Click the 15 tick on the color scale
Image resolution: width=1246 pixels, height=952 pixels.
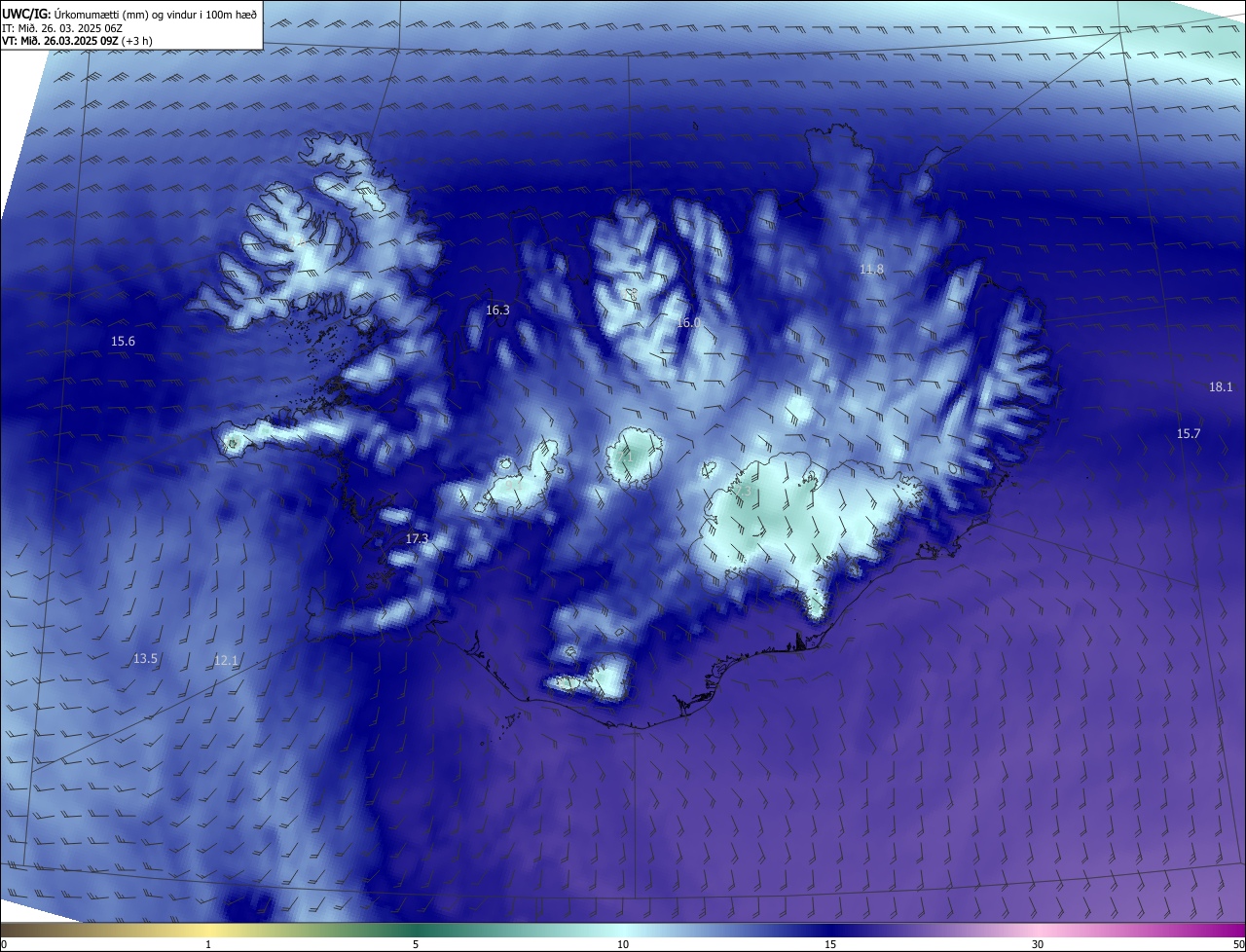tap(830, 944)
